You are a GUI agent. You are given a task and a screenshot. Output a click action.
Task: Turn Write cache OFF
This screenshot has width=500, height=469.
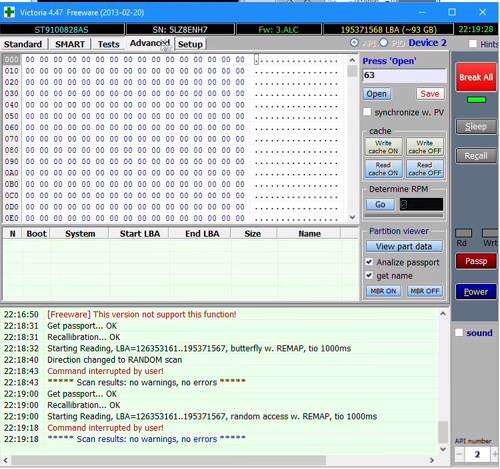(425, 147)
